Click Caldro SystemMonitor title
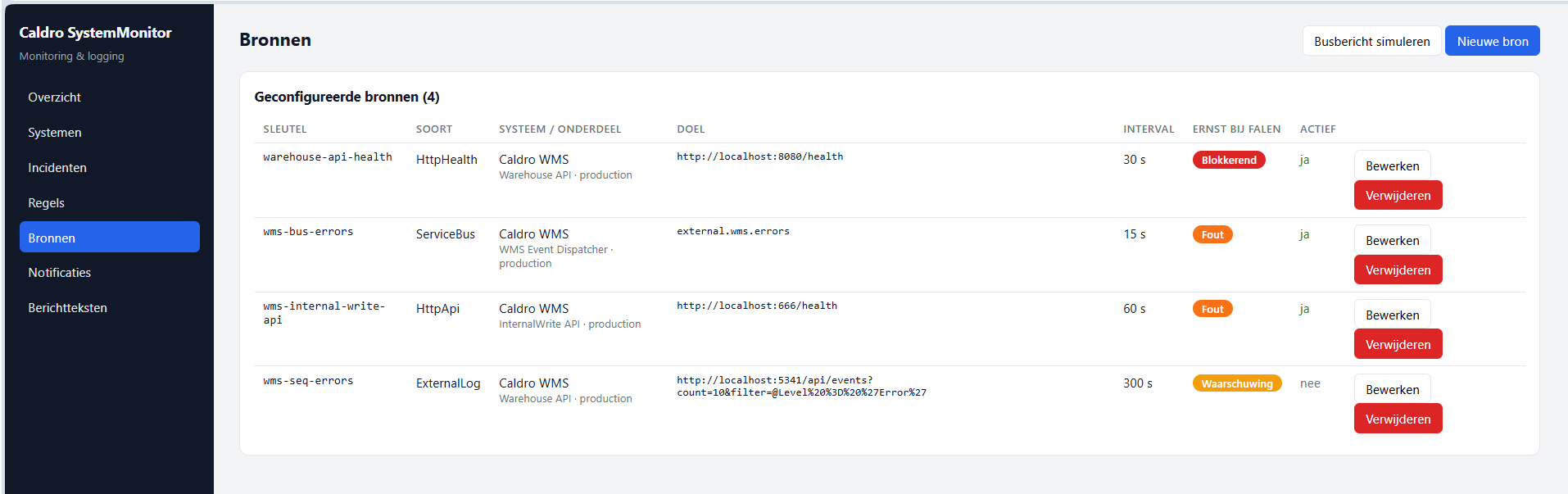This screenshot has width=1568, height=494. point(95,33)
